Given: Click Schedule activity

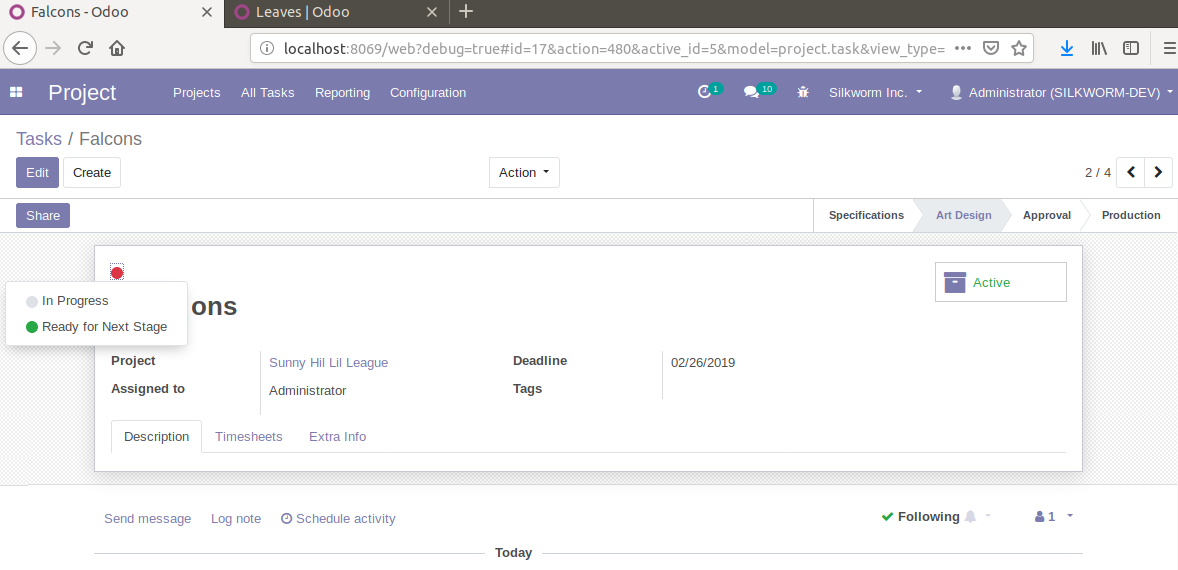Looking at the screenshot, I should [x=338, y=518].
